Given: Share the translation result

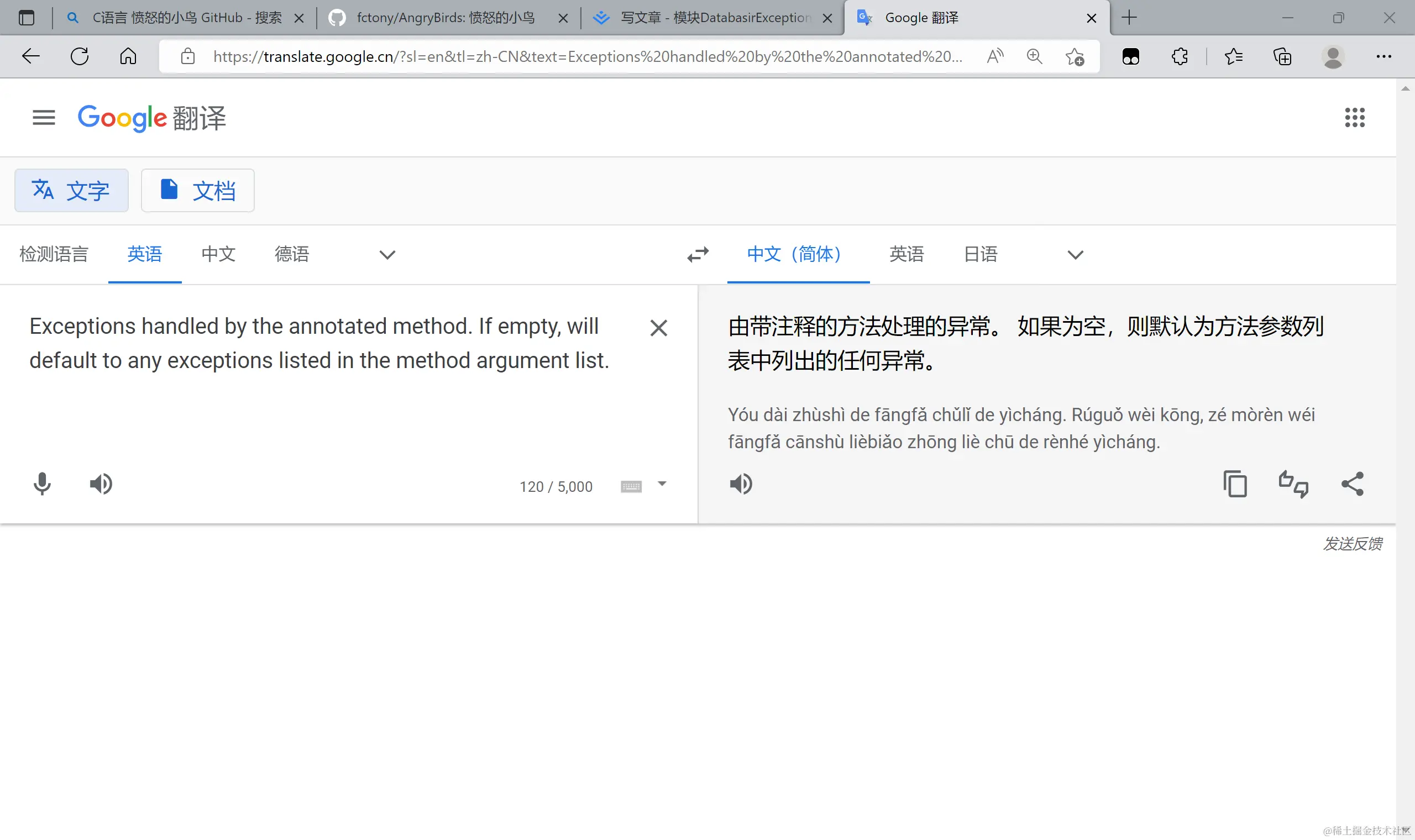Looking at the screenshot, I should click(x=1353, y=484).
